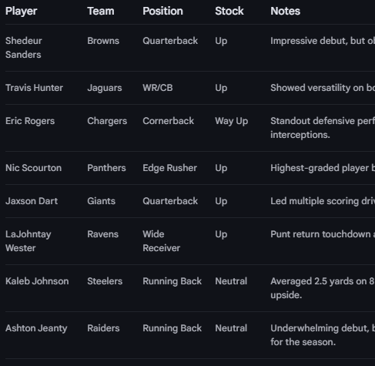Select the Travis Hunter player name

(34, 88)
